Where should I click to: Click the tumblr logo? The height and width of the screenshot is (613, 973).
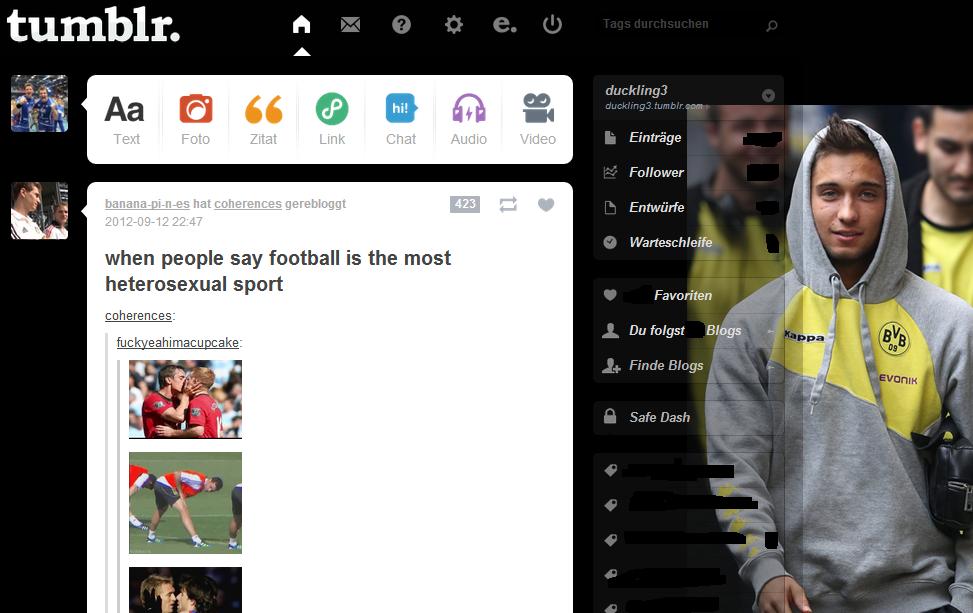pyautogui.click(x=93, y=25)
